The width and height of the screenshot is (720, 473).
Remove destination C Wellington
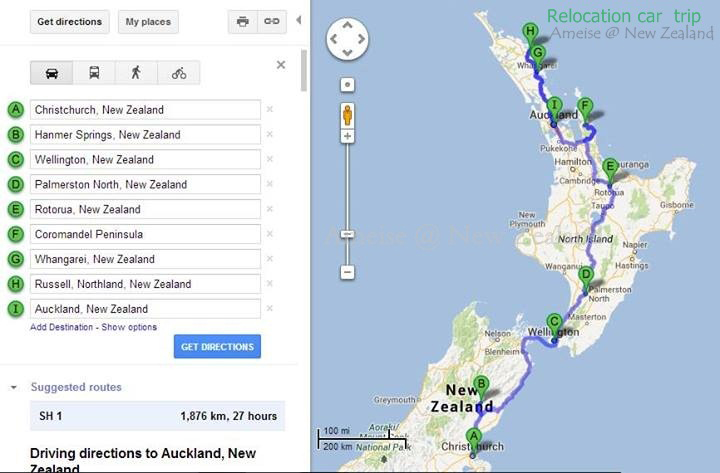(270, 159)
